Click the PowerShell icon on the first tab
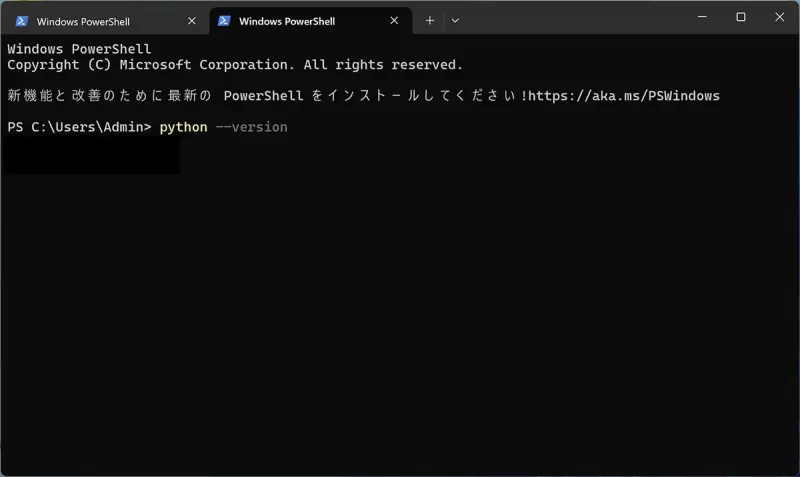Viewport: 800px width, 477px height. click(21, 21)
